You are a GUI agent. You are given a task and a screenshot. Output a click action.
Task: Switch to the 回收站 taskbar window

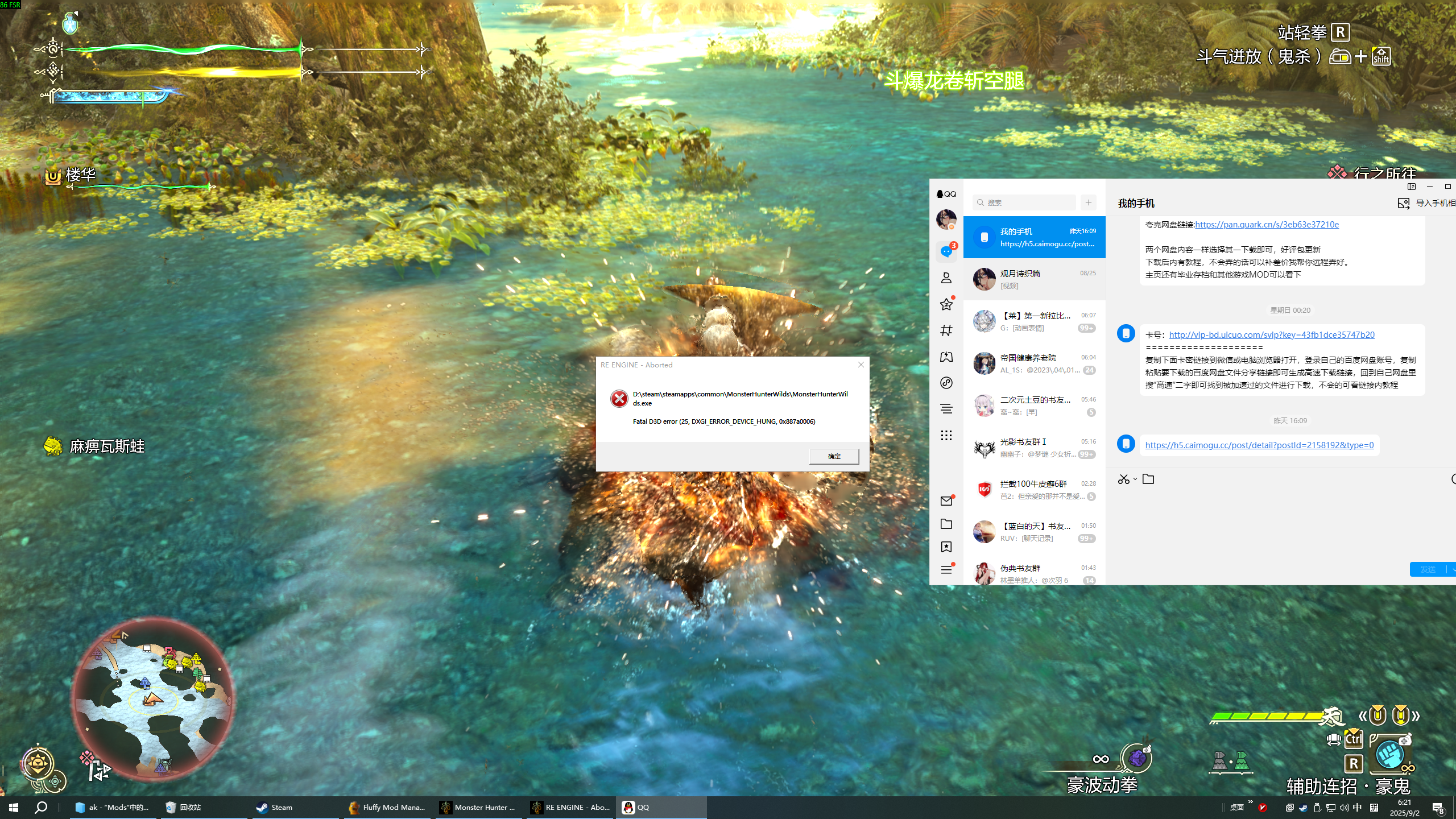204,807
